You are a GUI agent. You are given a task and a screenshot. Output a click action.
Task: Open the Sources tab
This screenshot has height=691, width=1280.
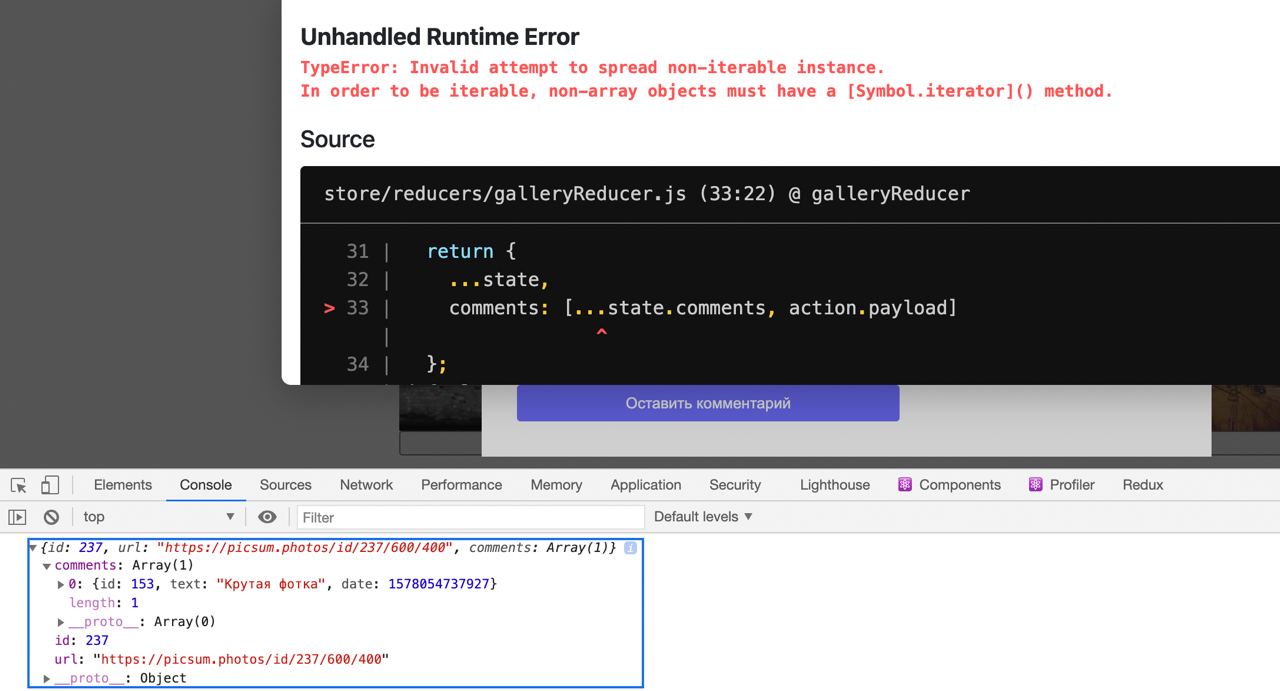(x=286, y=485)
